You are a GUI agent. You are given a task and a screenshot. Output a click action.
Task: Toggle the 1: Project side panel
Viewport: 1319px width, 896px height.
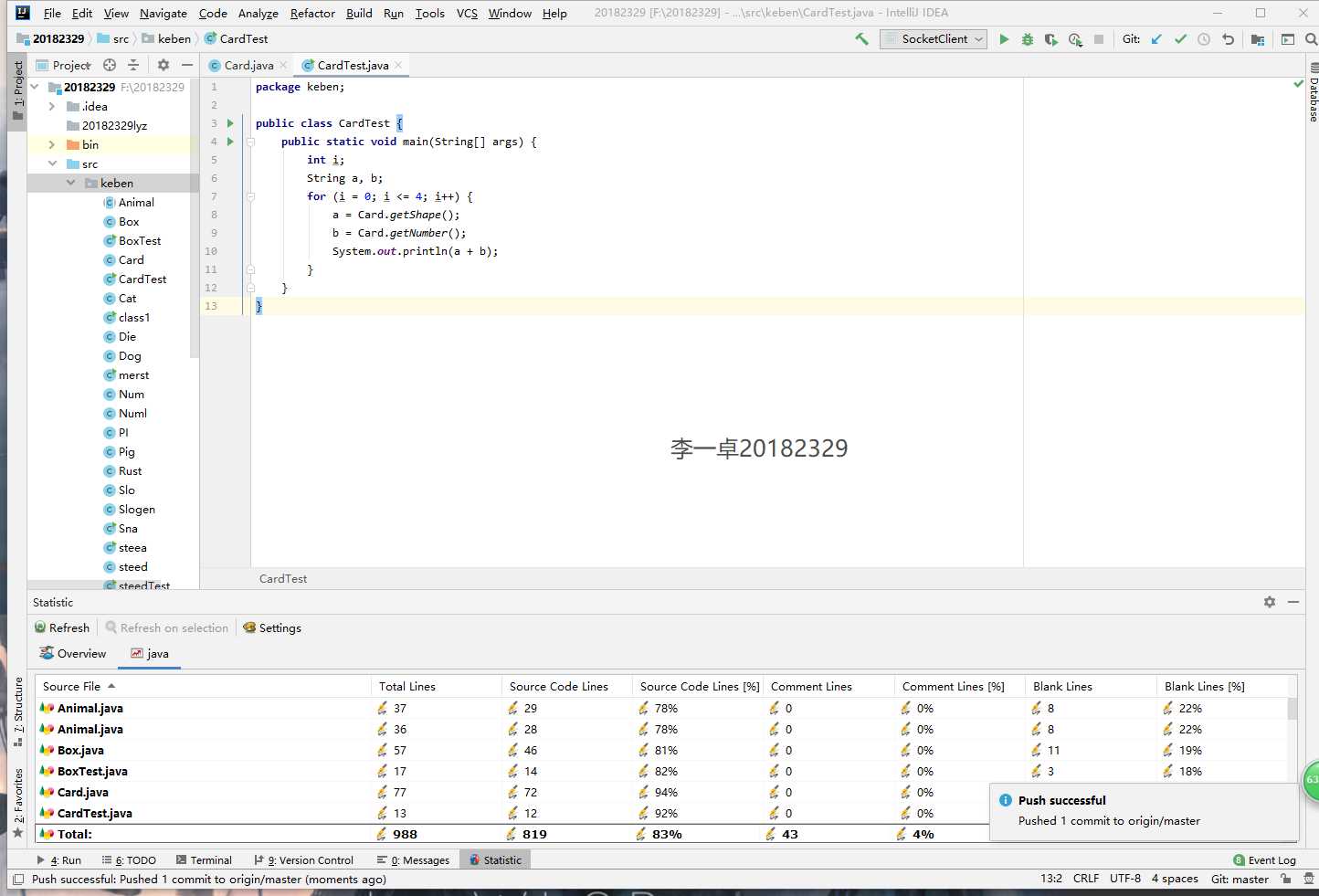pyautogui.click(x=17, y=91)
